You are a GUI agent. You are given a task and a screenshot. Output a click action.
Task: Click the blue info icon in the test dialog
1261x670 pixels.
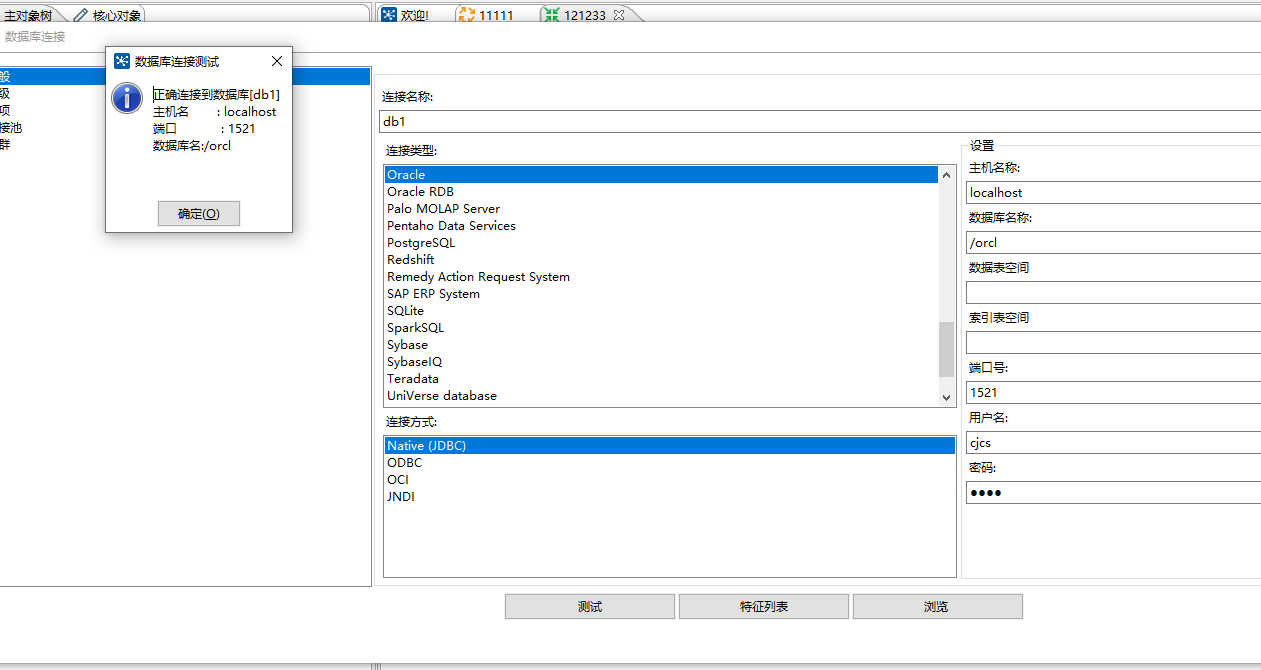(126, 98)
